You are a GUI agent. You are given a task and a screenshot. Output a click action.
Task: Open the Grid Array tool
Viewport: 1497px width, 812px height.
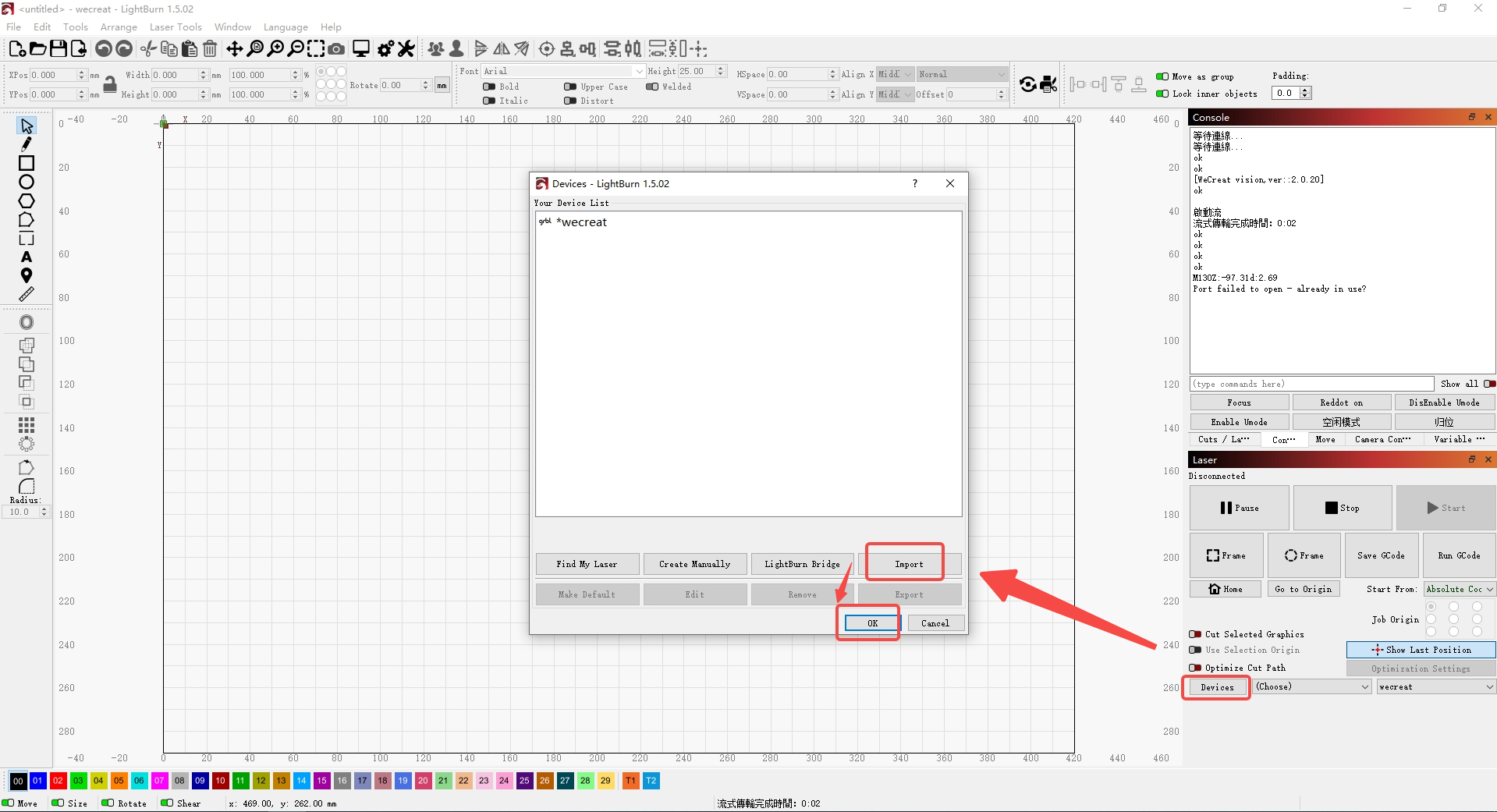tap(27, 425)
